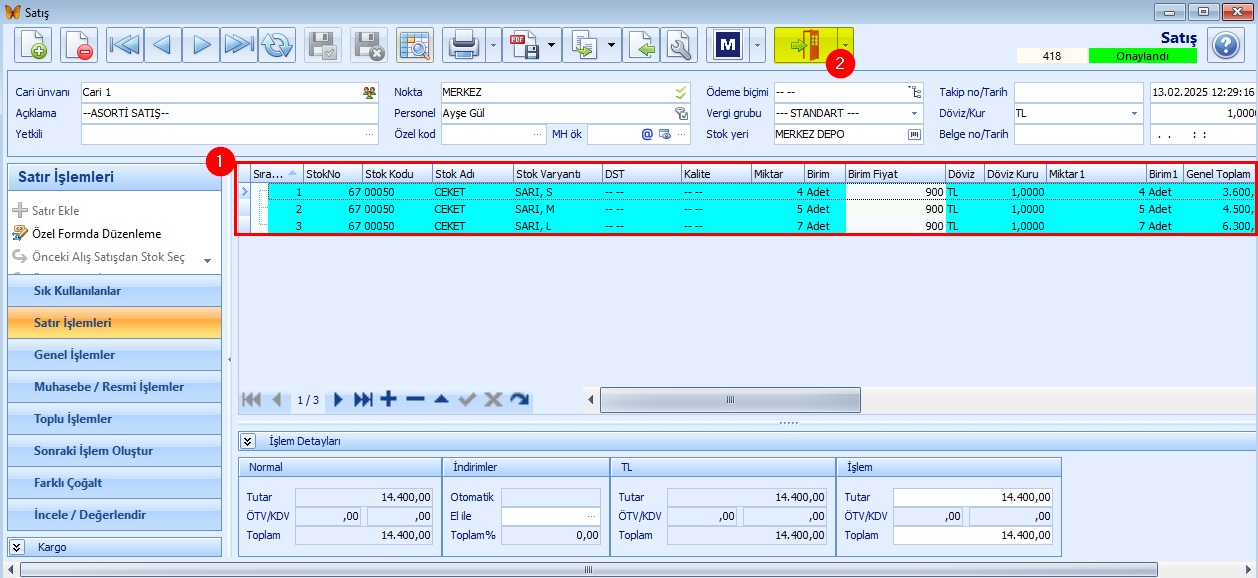Click the printer icon
The width and height of the screenshot is (1258, 578).
[x=464, y=45]
